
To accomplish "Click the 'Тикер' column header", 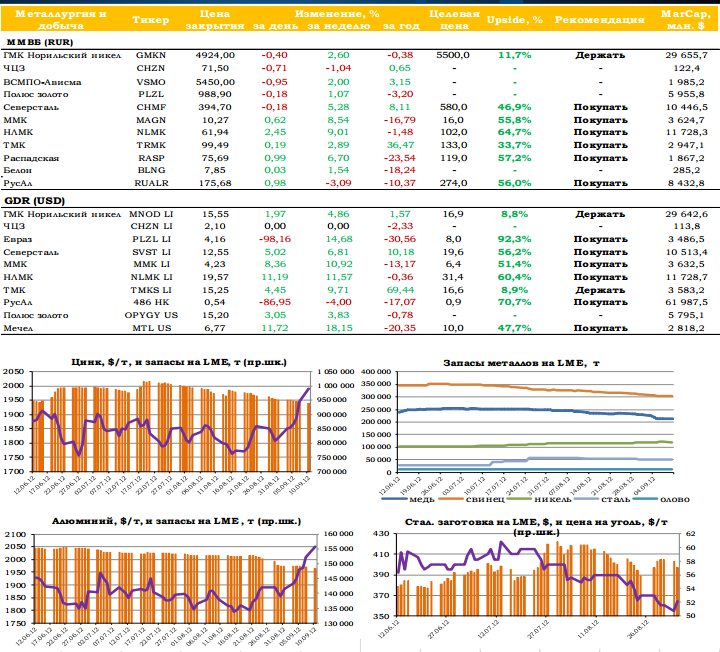I will (x=151, y=20).
